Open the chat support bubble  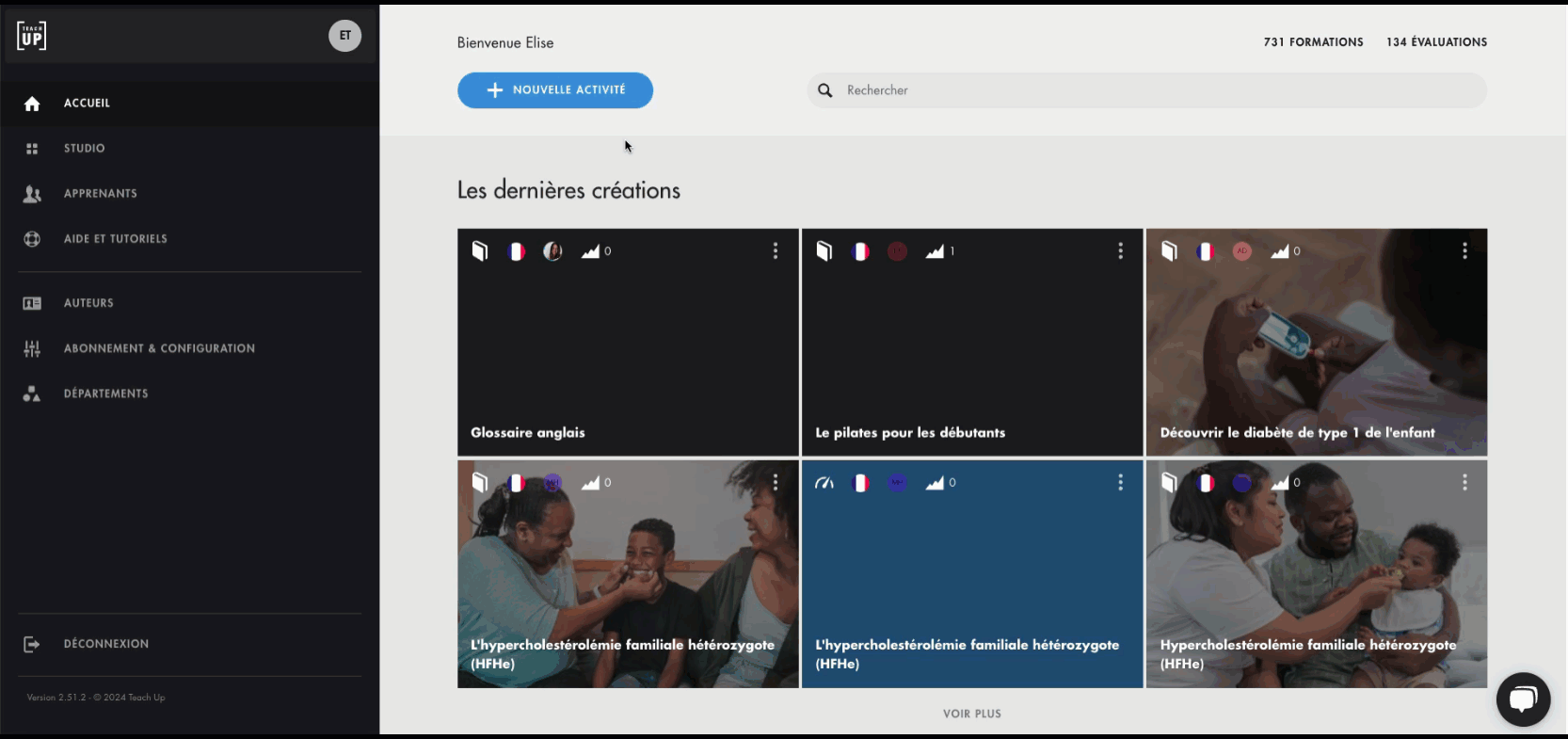pos(1523,699)
